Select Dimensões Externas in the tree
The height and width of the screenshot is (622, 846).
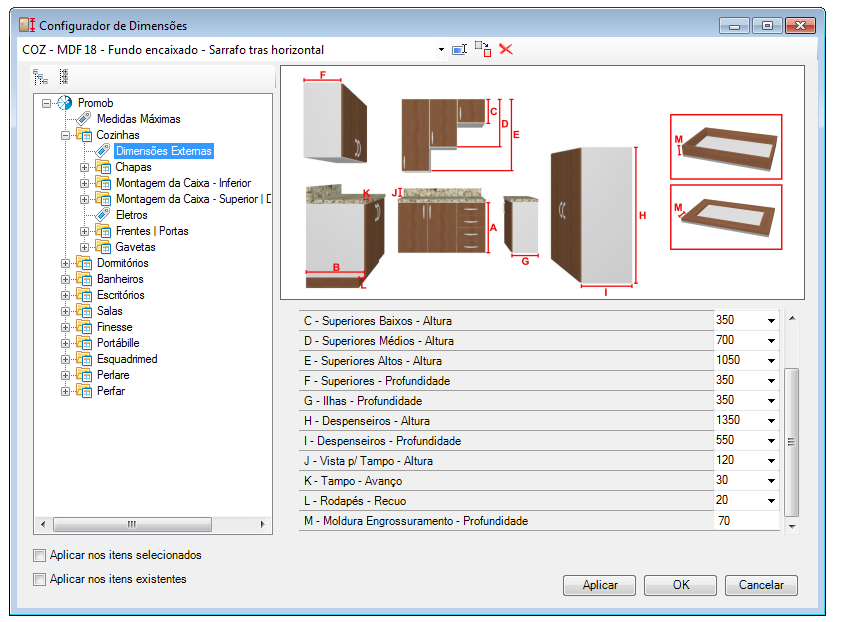click(164, 151)
